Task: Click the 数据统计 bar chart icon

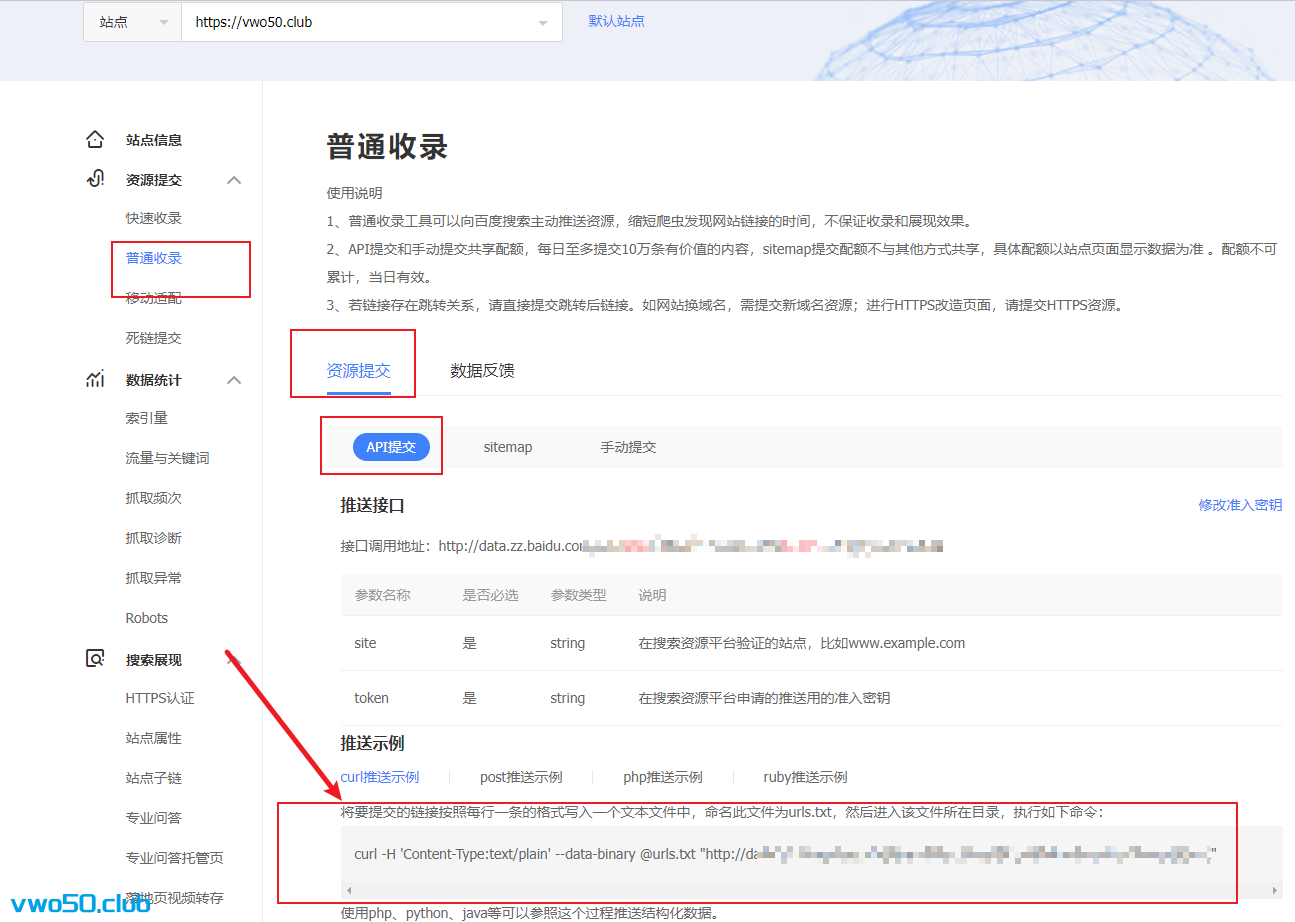Action: (95, 380)
